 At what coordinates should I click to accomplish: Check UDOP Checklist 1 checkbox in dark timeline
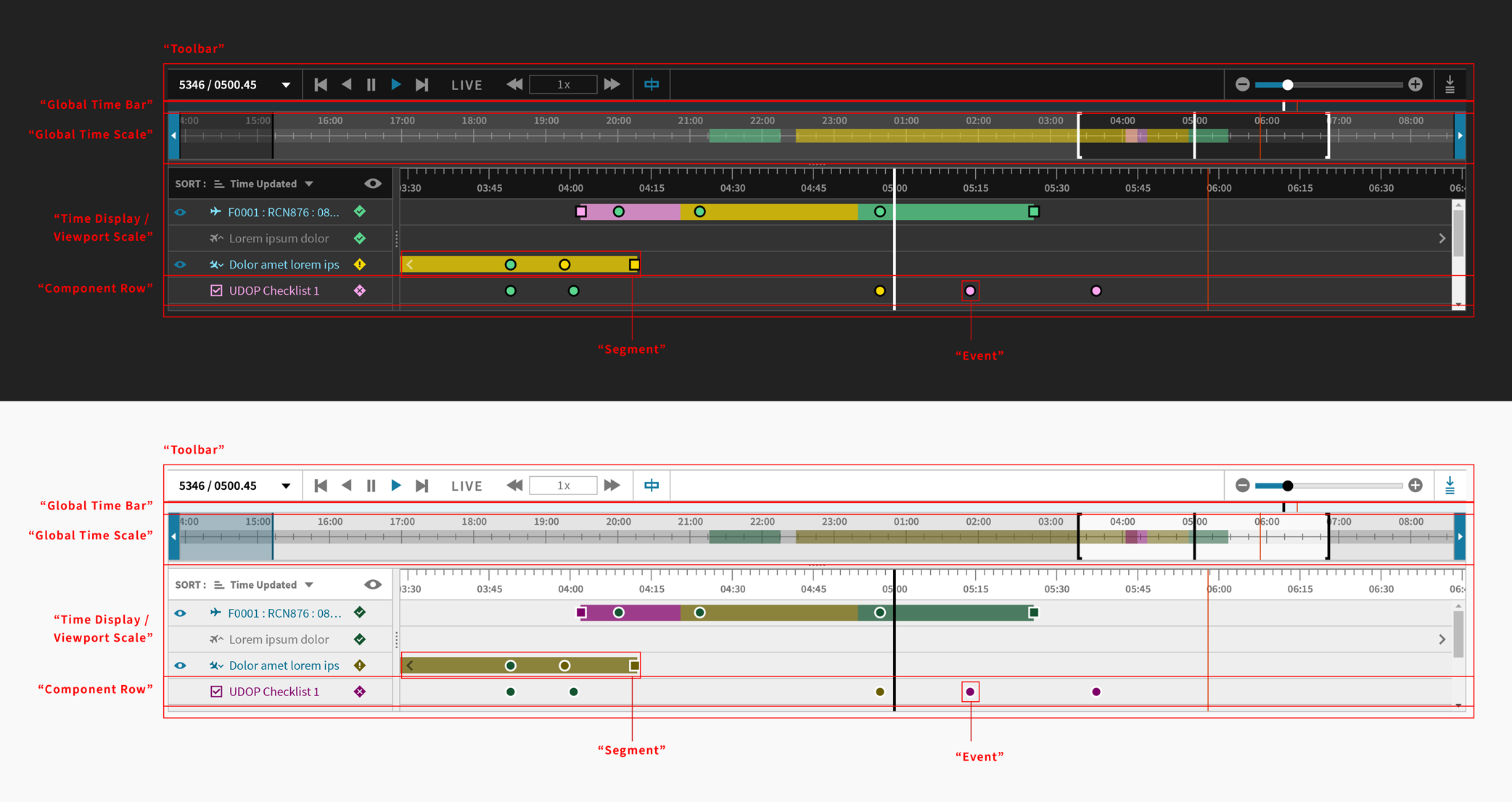click(x=216, y=291)
